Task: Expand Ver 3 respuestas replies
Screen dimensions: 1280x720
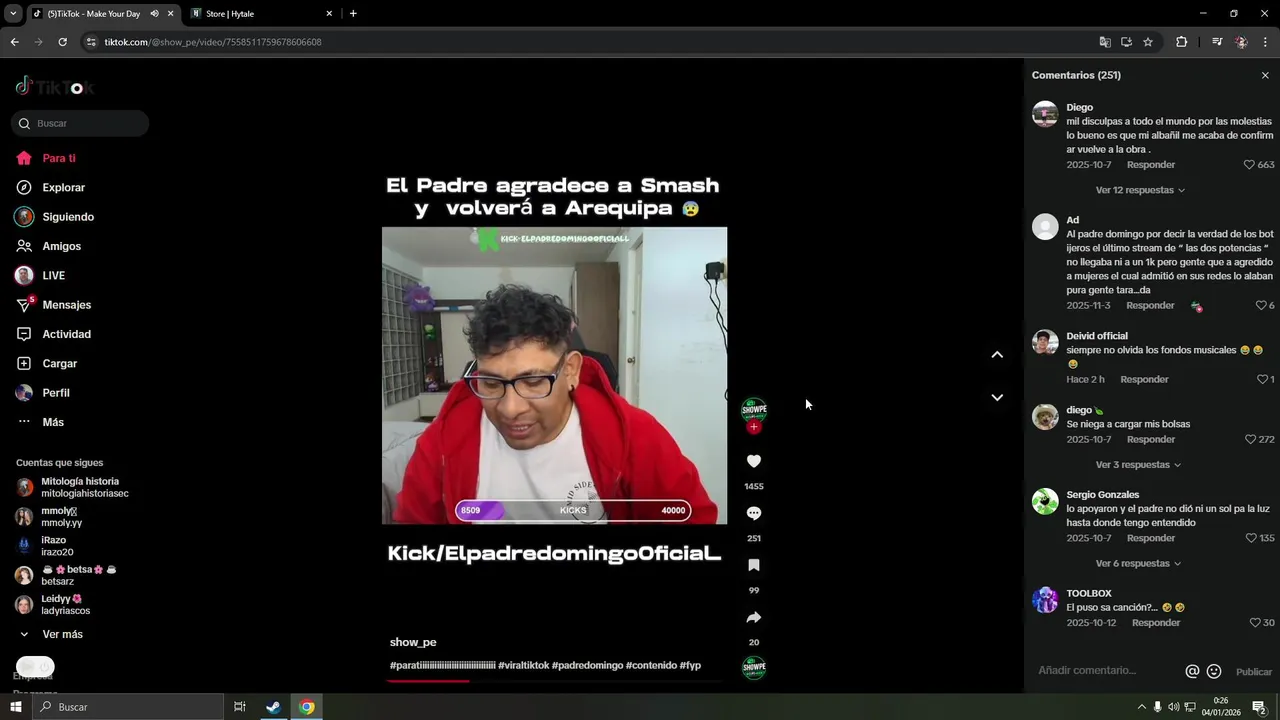Action: pos(1138,465)
